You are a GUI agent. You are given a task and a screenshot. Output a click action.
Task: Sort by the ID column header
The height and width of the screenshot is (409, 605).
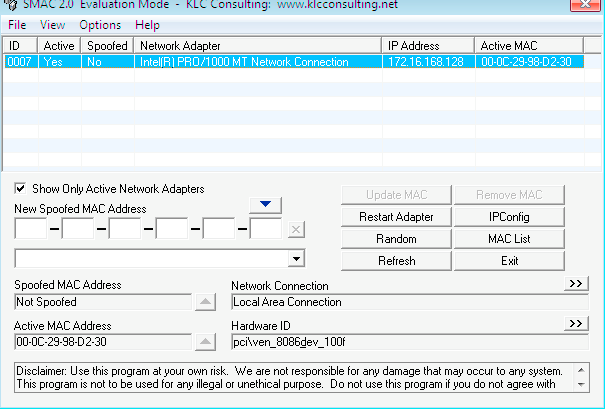pyautogui.click(x=20, y=46)
